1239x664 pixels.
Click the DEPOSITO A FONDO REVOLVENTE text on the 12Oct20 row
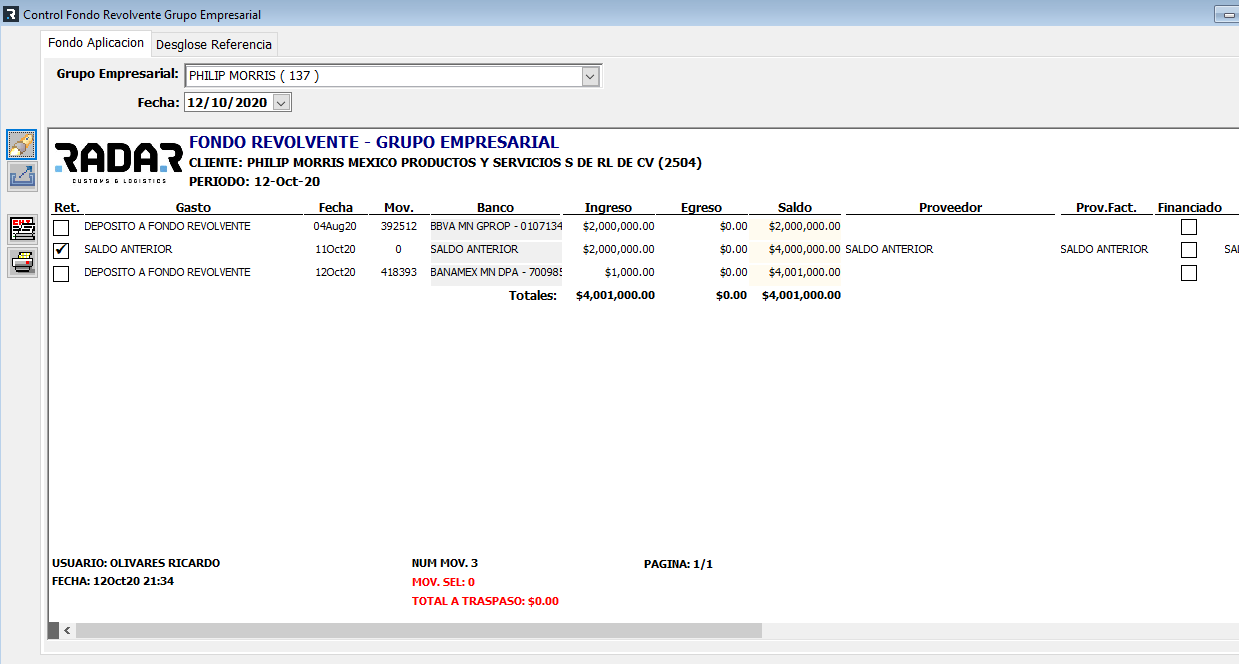[167, 272]
